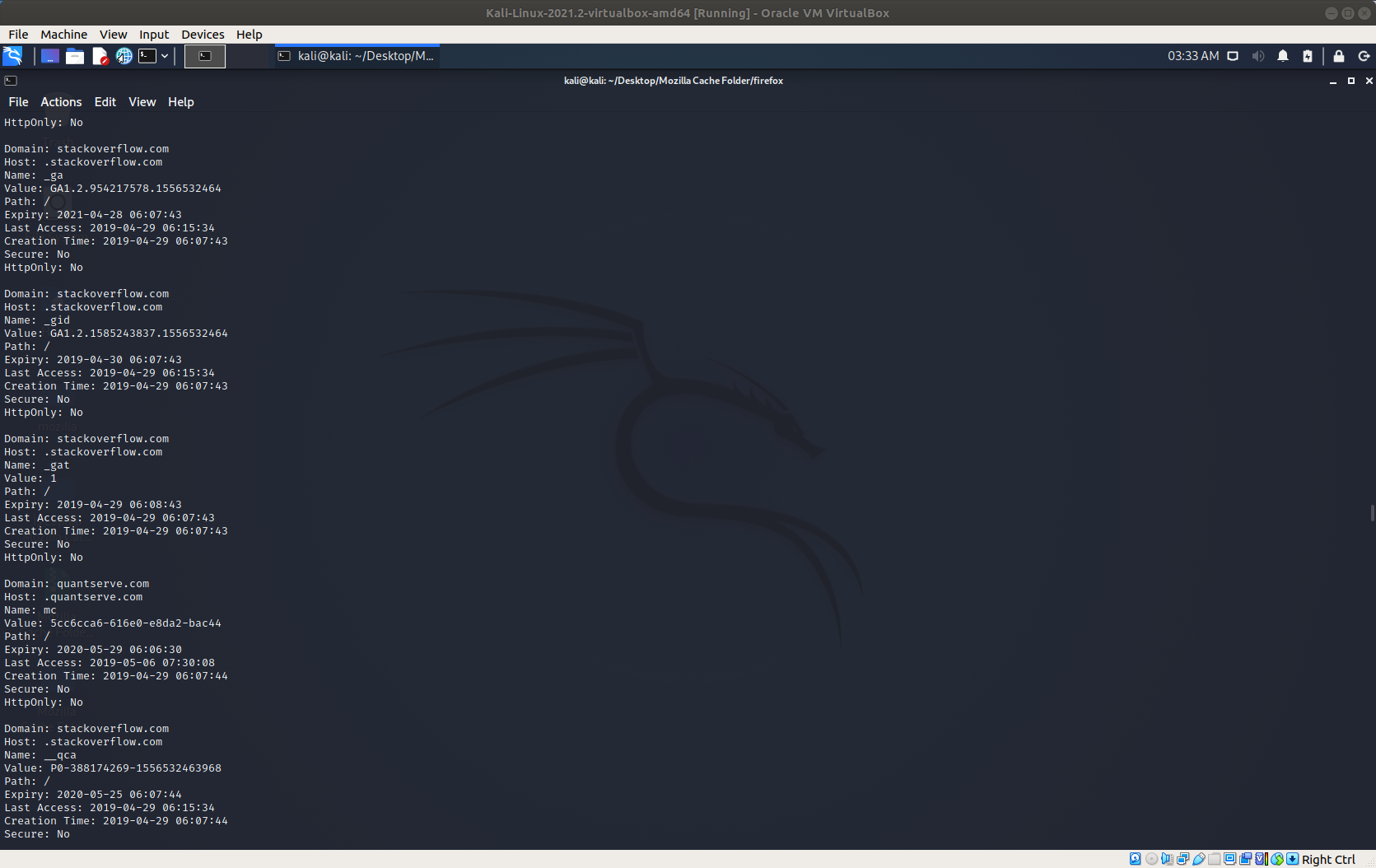Open the VirtualBox Help menu
The image size is (1376, 868).
[249, 35]
